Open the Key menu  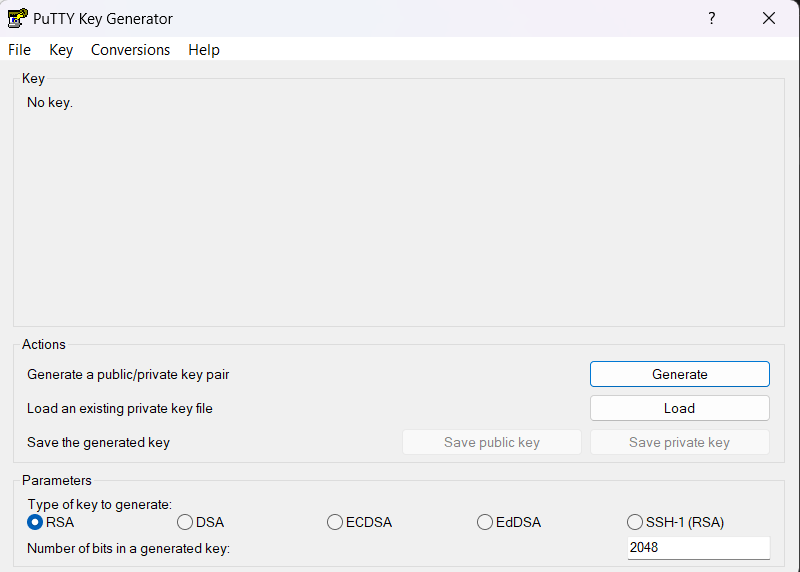coord(61,49)
